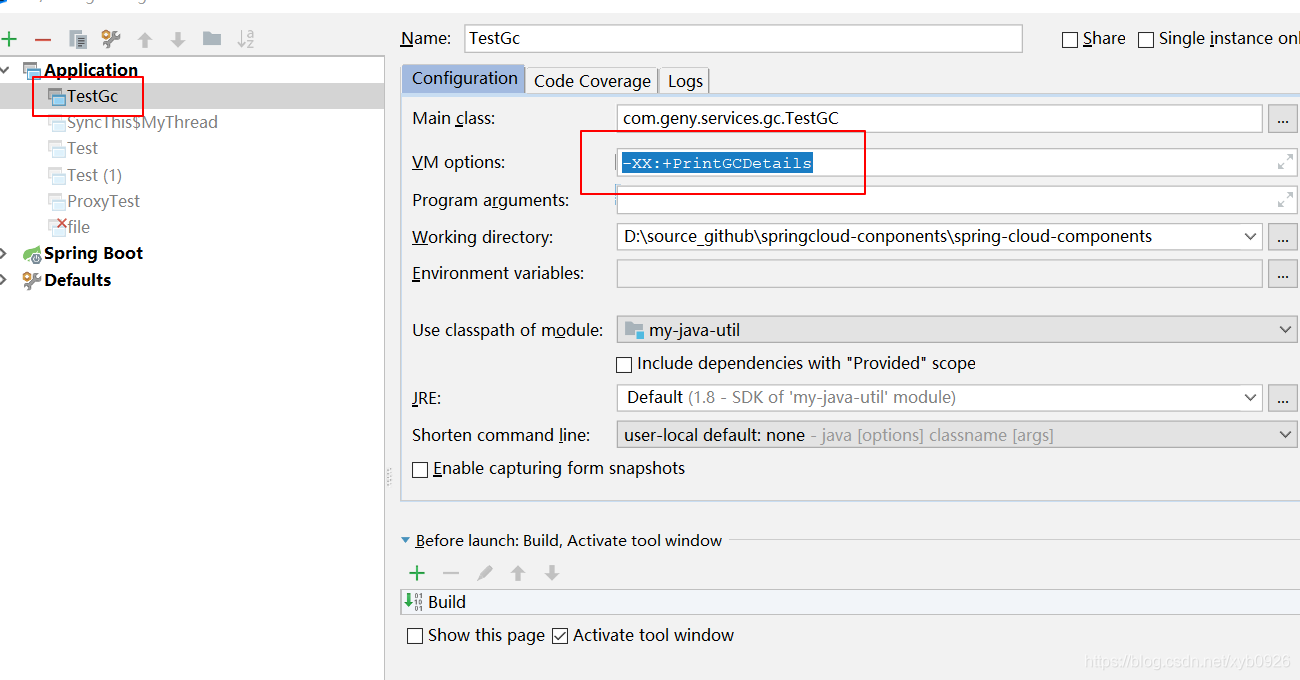Expand the Spring Boot node

(x=5, y=253)
